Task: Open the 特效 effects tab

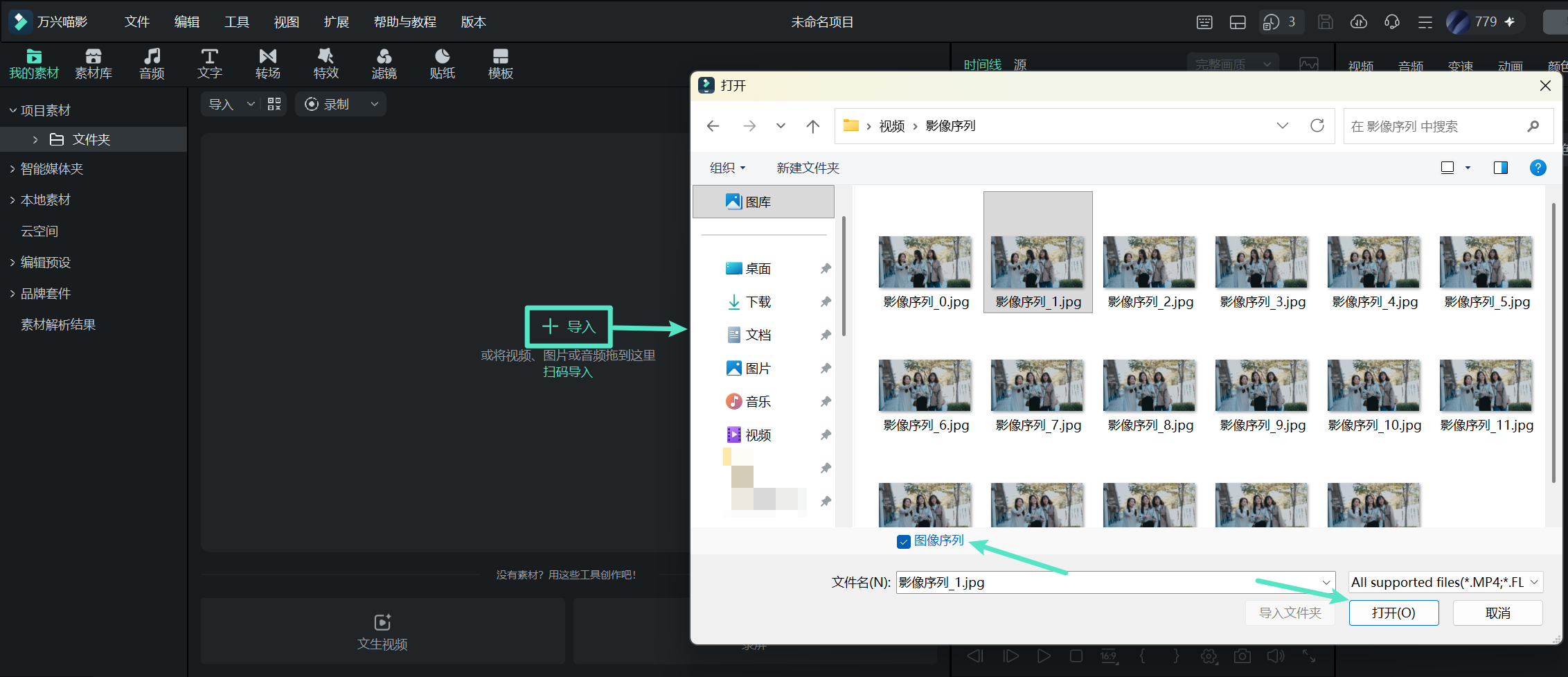Action: tap(326, 64)
